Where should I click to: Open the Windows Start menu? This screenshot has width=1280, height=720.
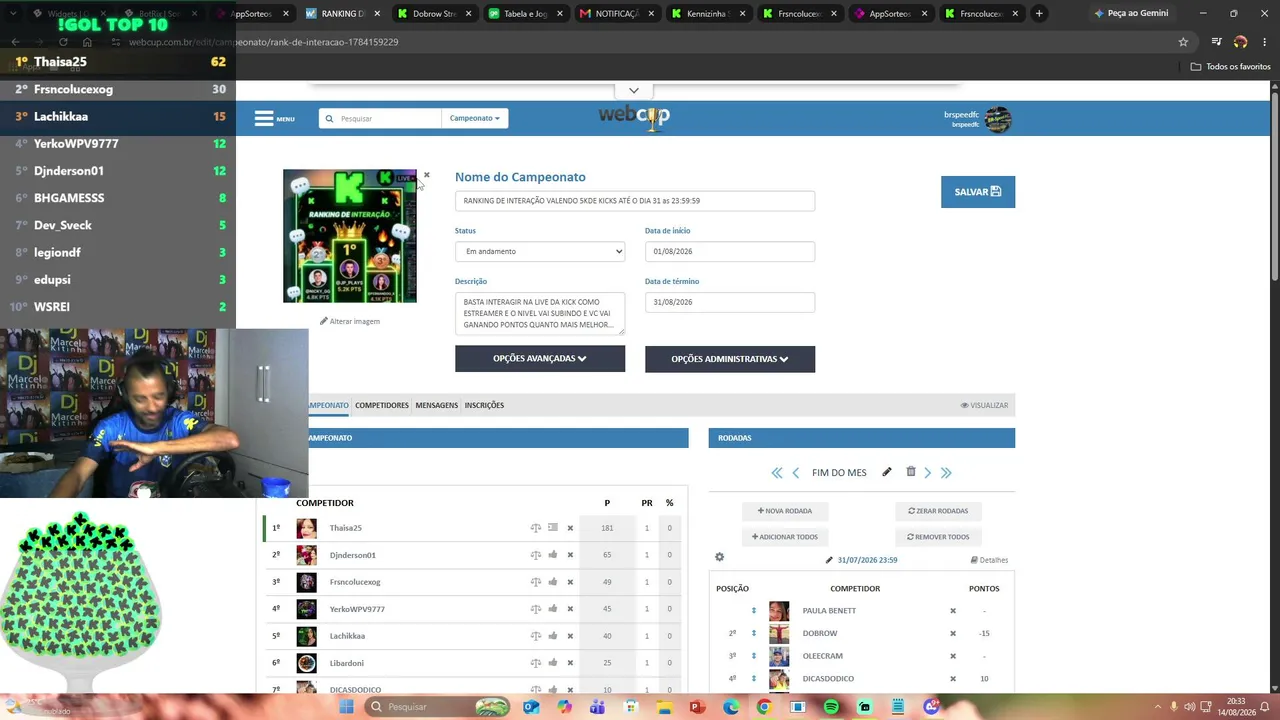pos(346,707)
